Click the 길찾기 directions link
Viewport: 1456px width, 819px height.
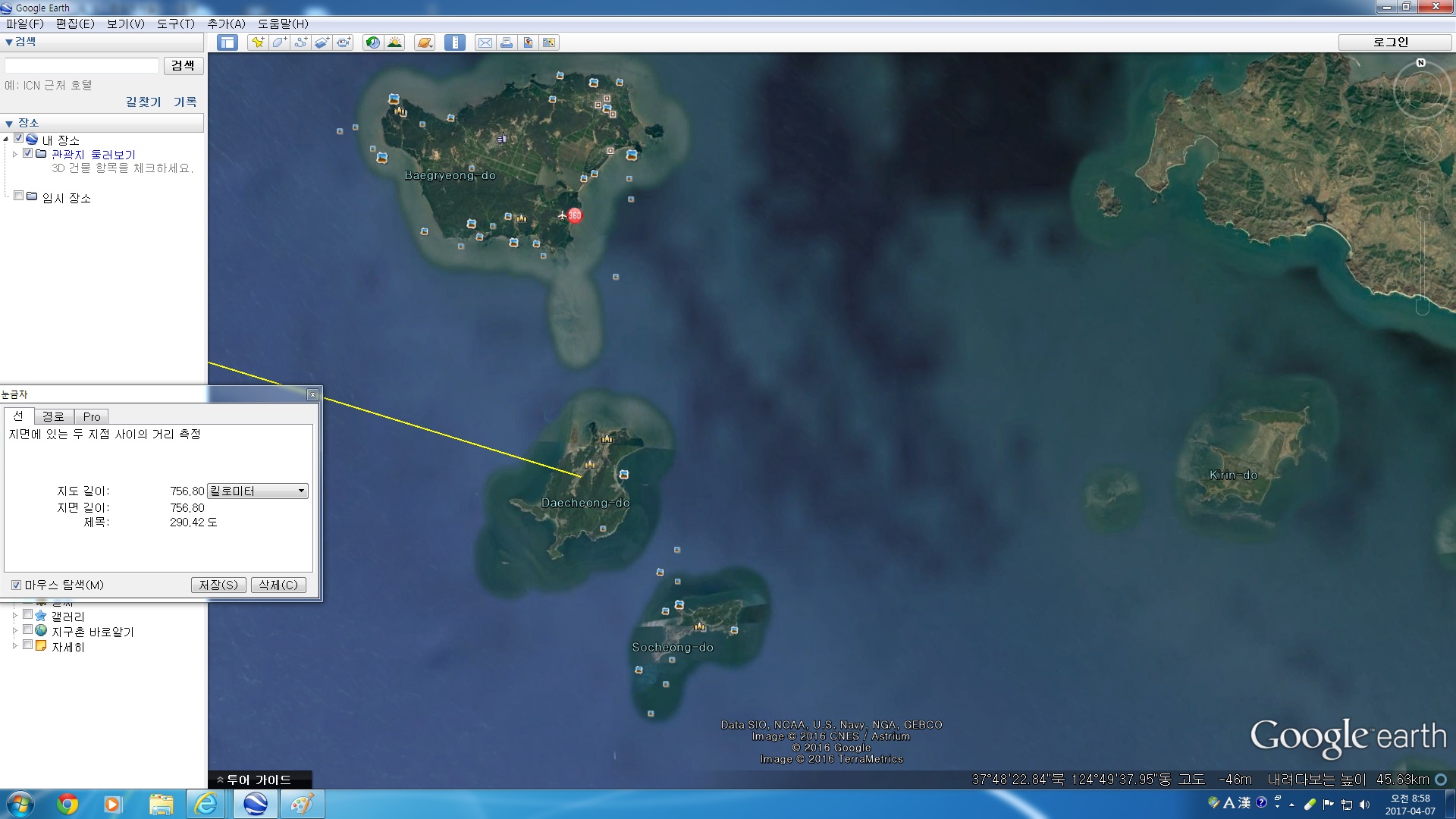[x=143, y=102]
